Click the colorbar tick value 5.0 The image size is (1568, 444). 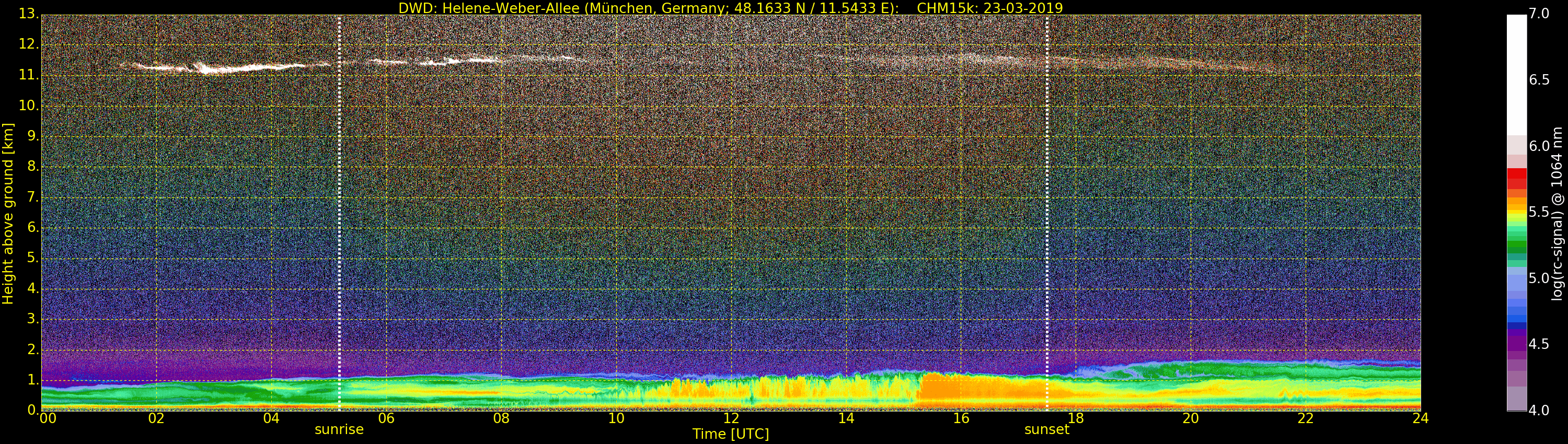click(x=1539, y=278)
